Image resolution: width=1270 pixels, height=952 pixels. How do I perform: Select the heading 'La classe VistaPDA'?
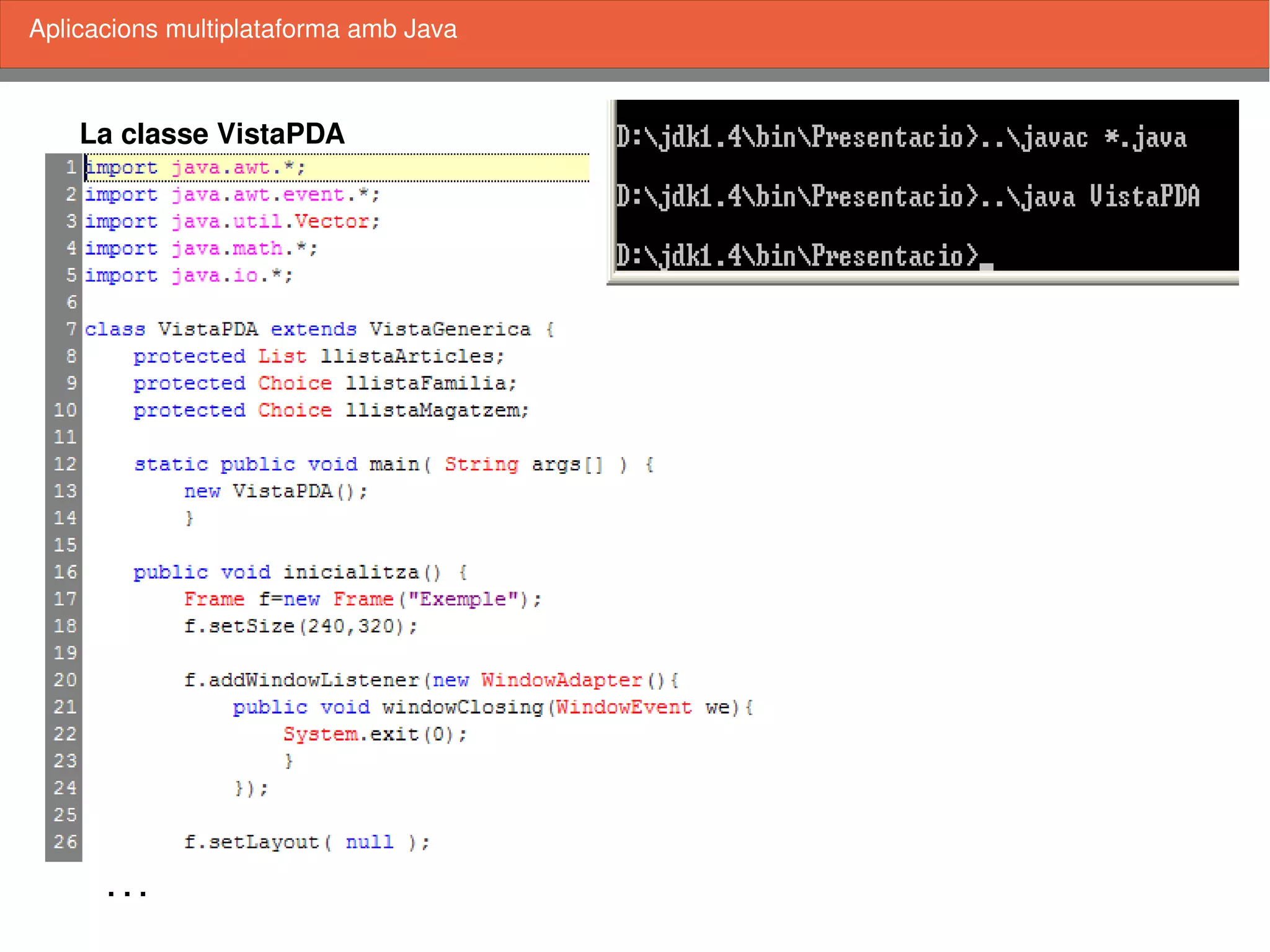click(x=212, y=133)
